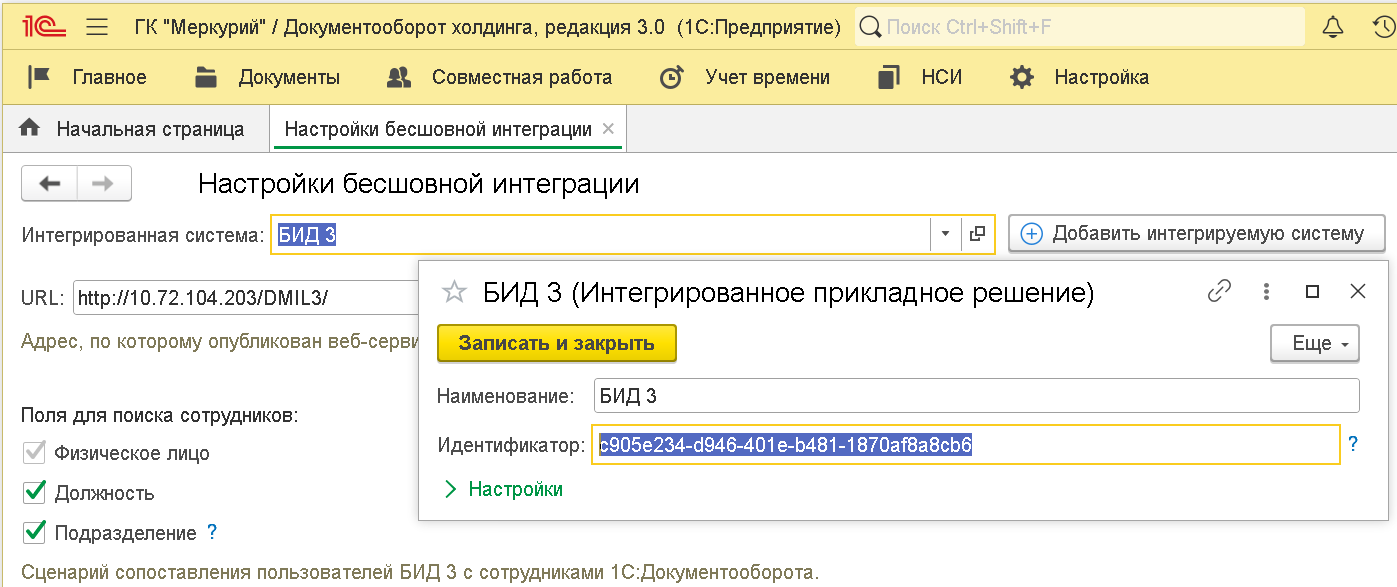Expand the Настройки section in dialog

pos(504,489)
